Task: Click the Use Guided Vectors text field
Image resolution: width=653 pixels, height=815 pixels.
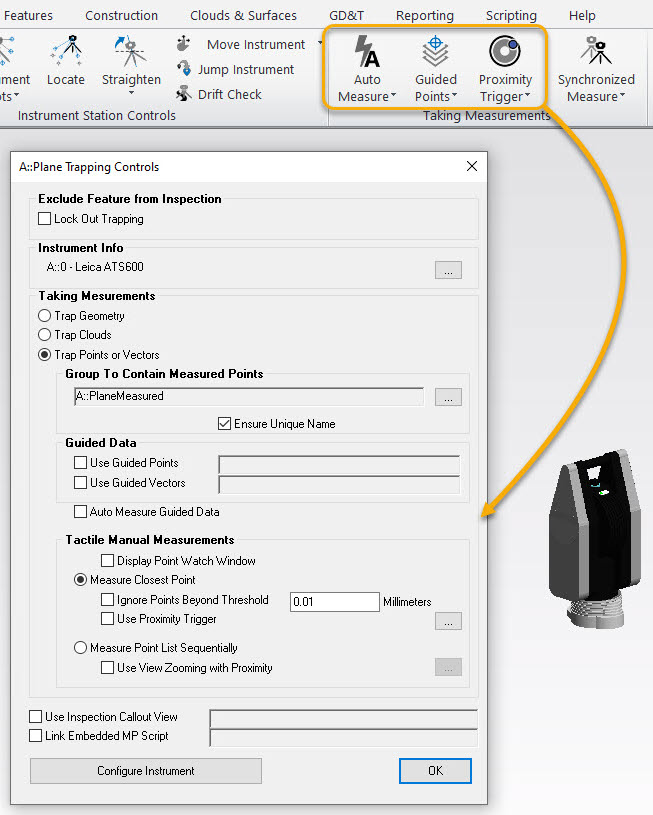Action: [x=339, y=484]
